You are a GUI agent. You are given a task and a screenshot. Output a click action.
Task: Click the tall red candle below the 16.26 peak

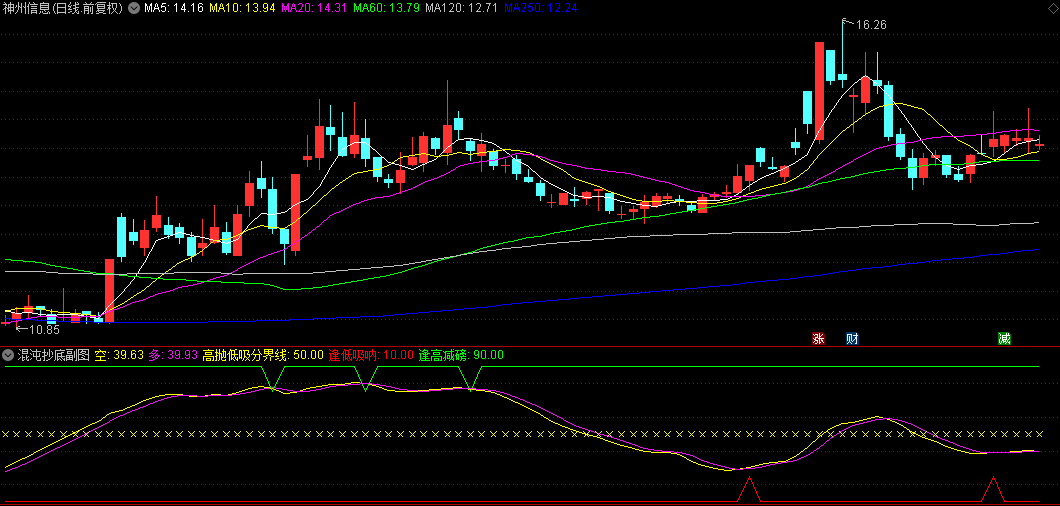819,91
